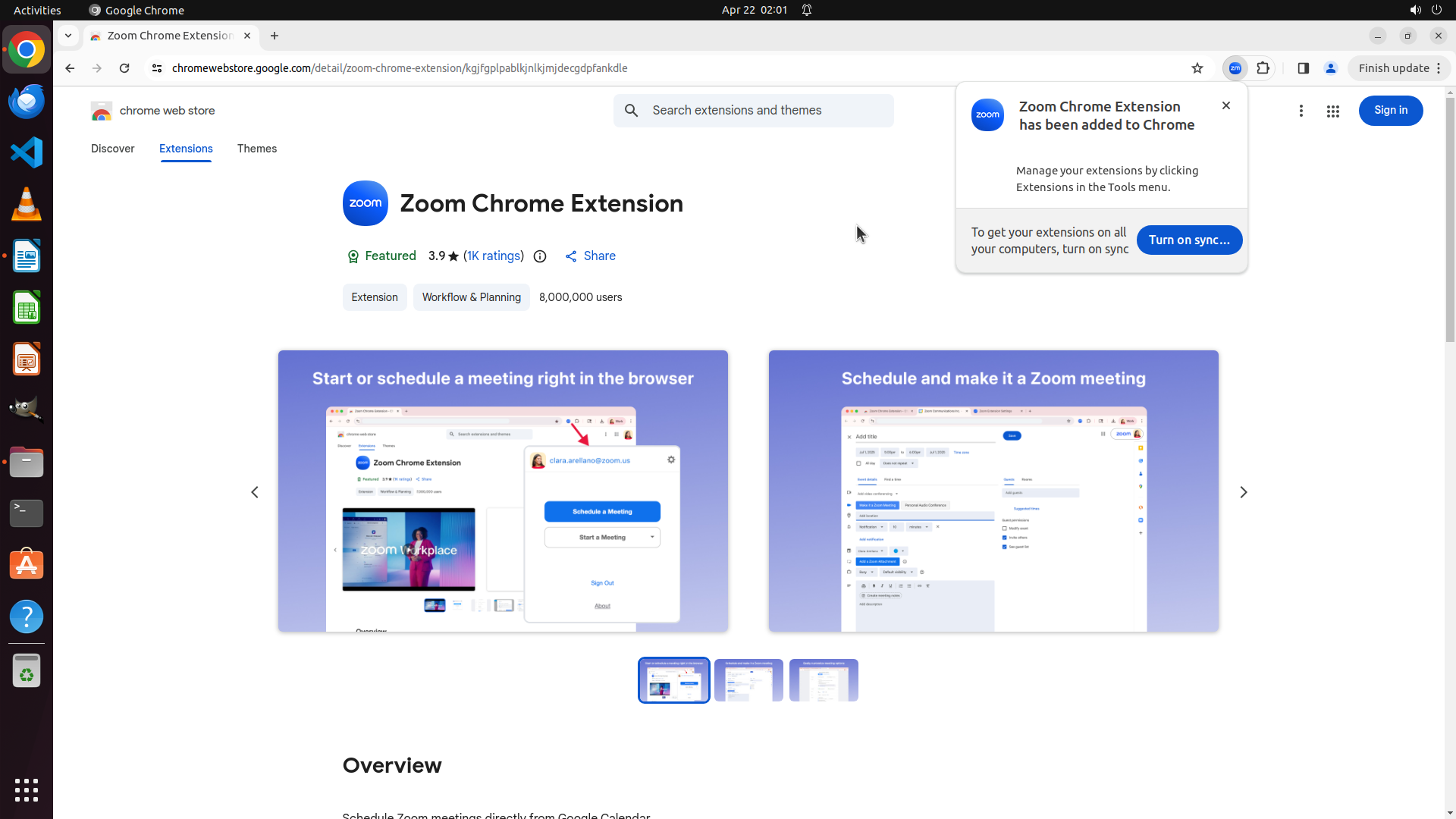Click Turn on sync button
This screenshot has height=819, width=1456.
[1188, 240]
